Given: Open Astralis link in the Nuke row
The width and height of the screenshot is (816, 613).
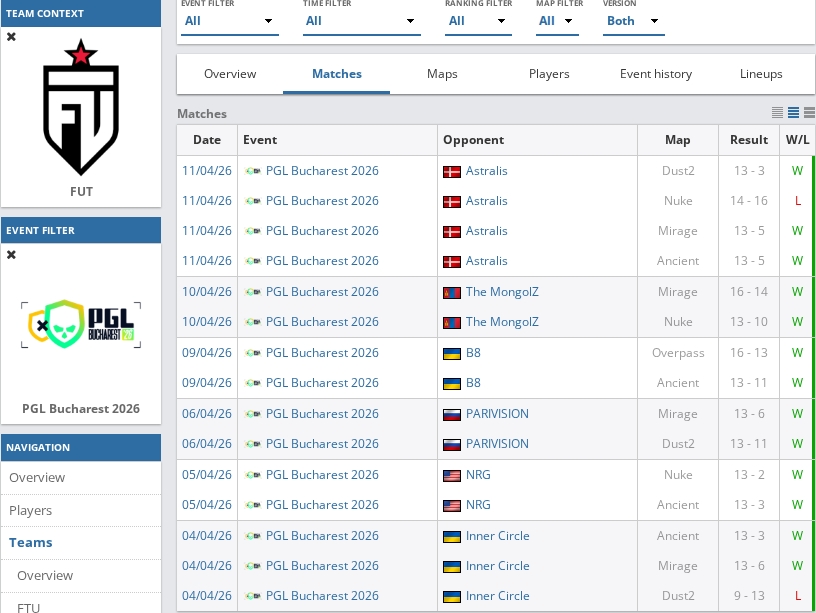Looking at the screenshot, I should tap(486, 201).
